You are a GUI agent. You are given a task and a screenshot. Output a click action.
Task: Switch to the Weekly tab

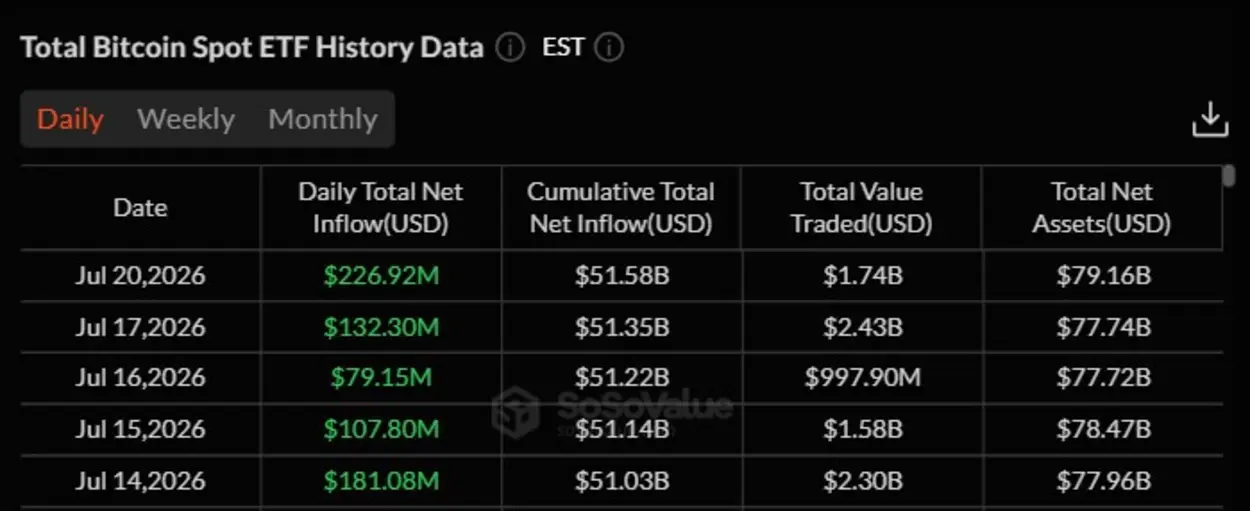click(186, 119)
